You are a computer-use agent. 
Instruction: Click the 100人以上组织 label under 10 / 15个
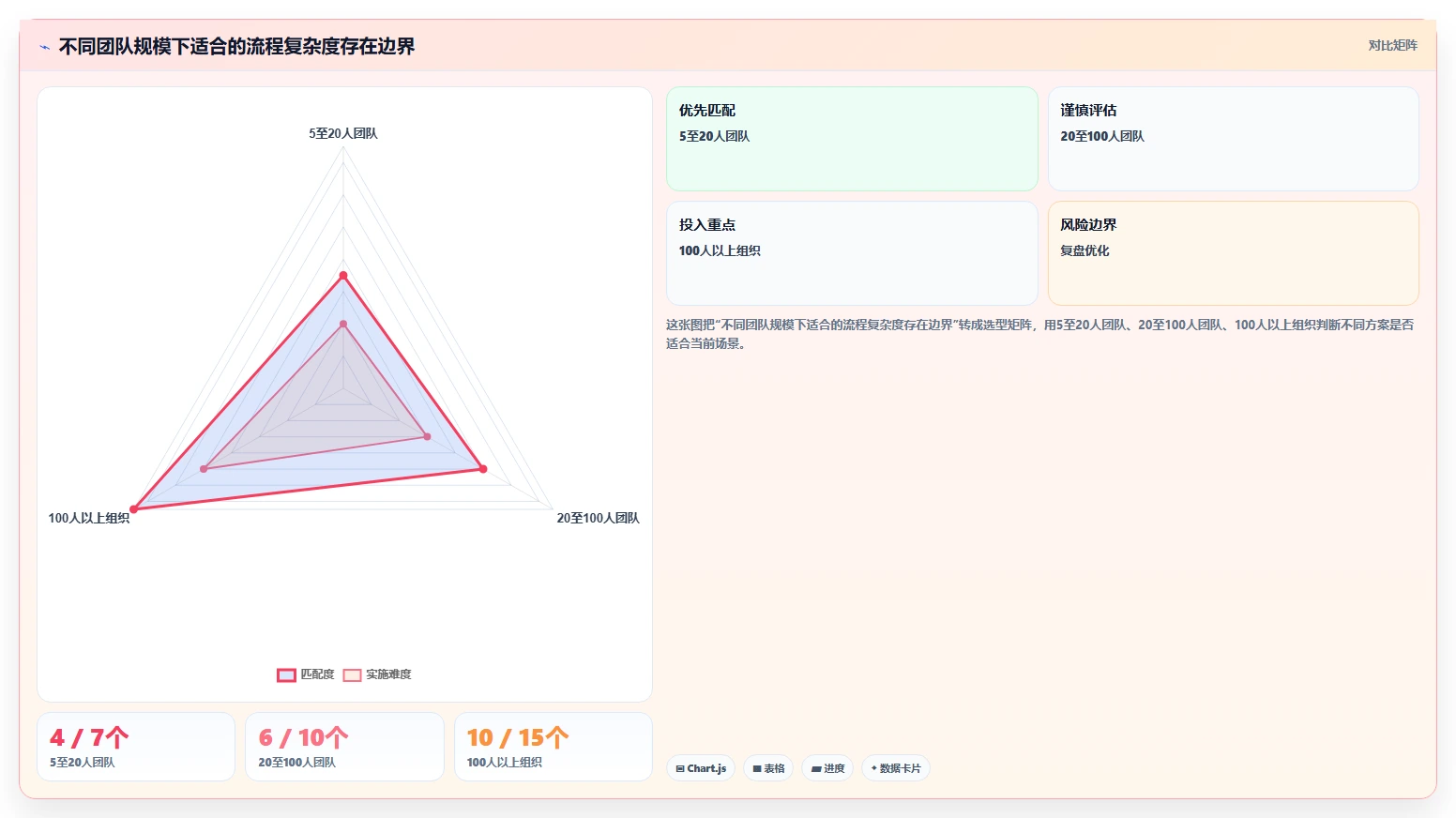[505, 763]
